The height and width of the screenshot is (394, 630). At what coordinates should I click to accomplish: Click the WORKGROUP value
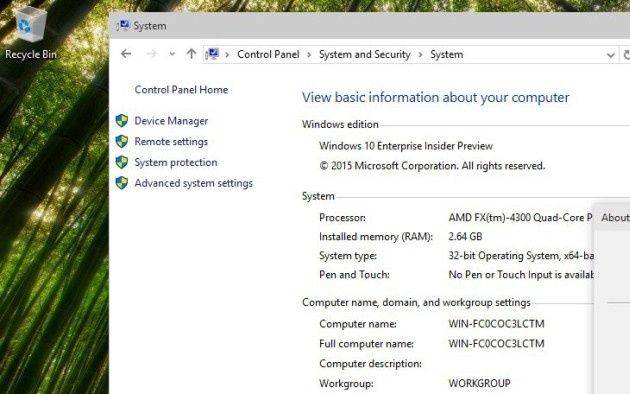click(479, 383)
